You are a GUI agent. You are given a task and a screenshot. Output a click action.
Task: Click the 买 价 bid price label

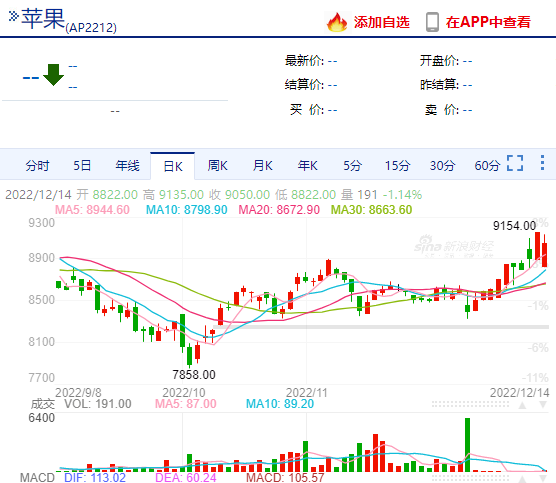click(307, 110)
